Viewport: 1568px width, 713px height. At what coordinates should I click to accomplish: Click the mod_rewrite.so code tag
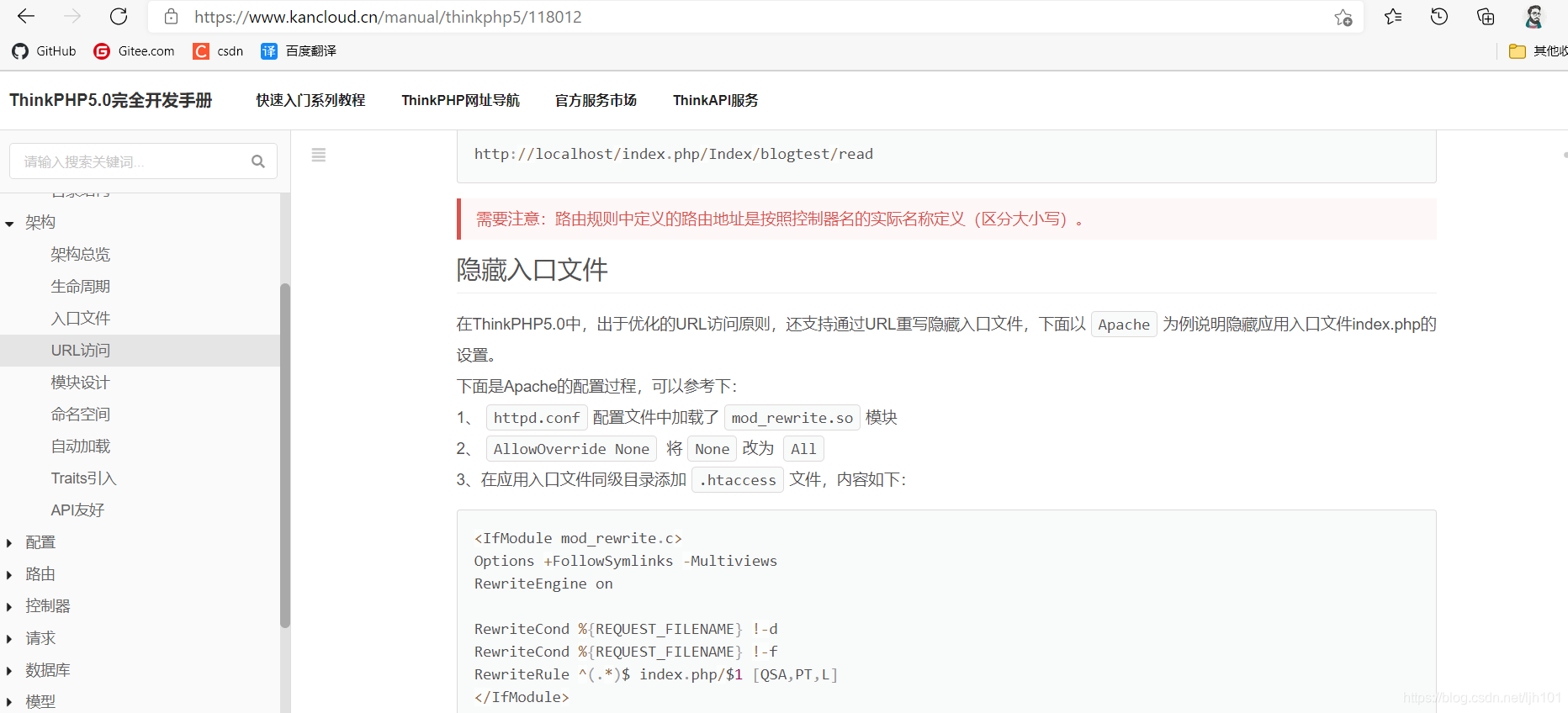[792, 418]
